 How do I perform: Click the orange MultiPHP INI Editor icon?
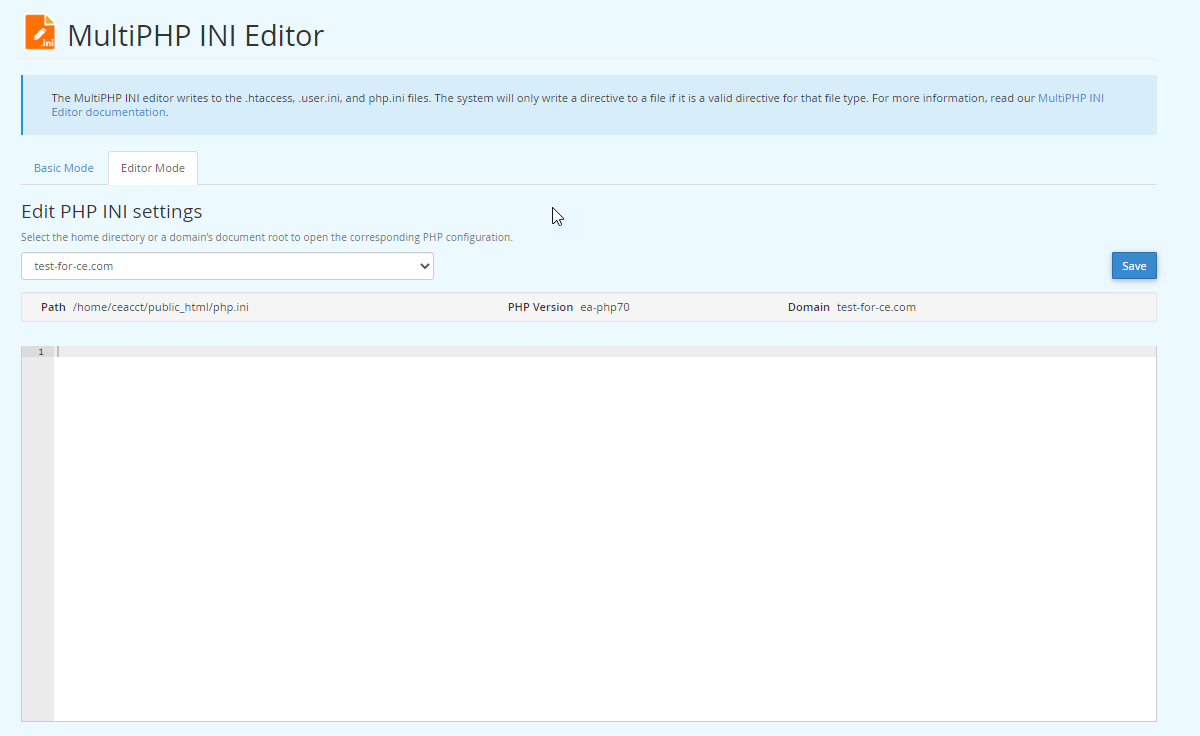point(40,33)
